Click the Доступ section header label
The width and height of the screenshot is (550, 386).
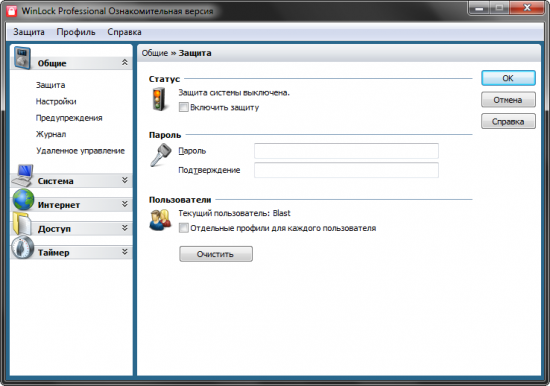coord(54,229)
